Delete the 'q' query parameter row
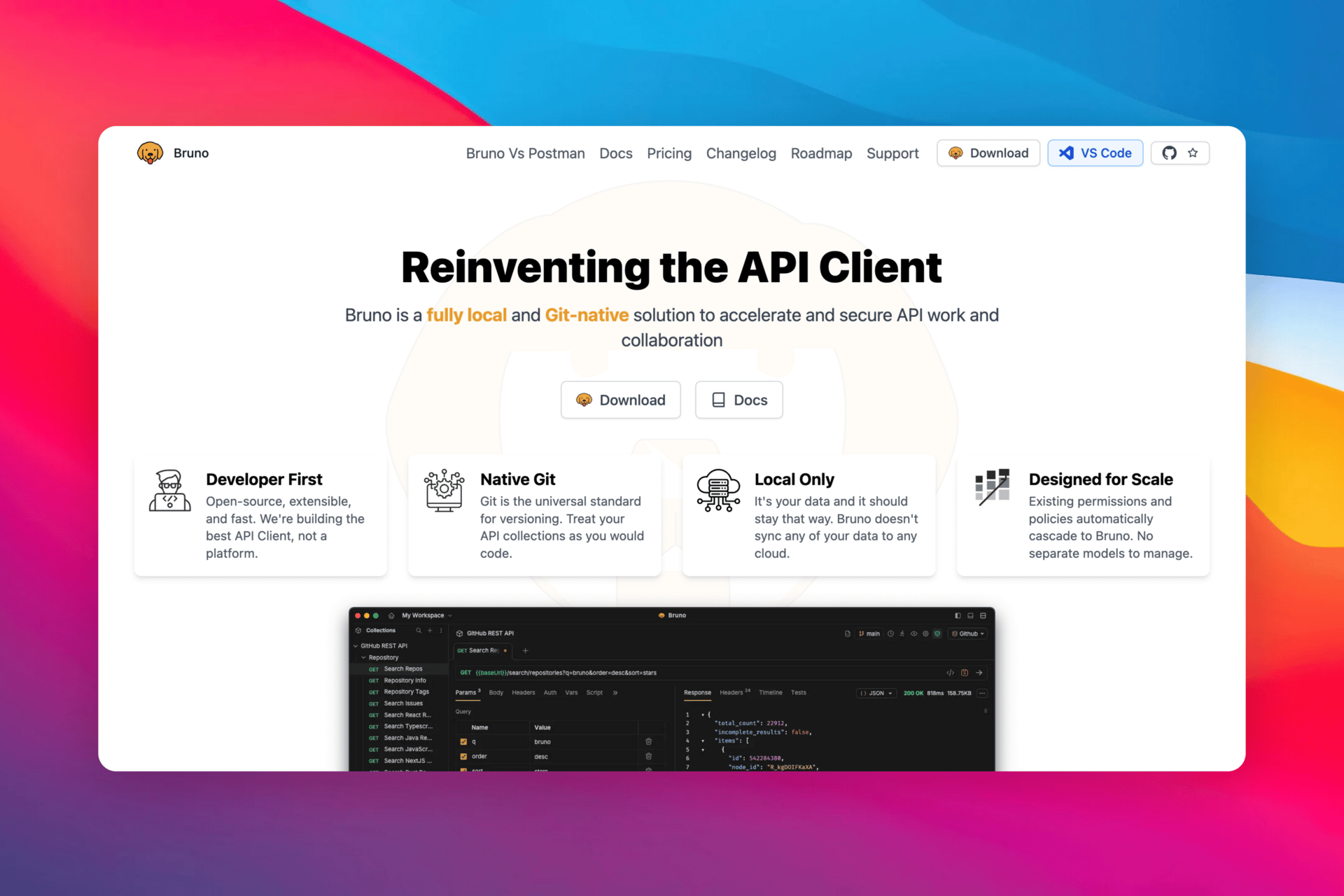This screenshot has width=1344, height=896. (648, 741)
